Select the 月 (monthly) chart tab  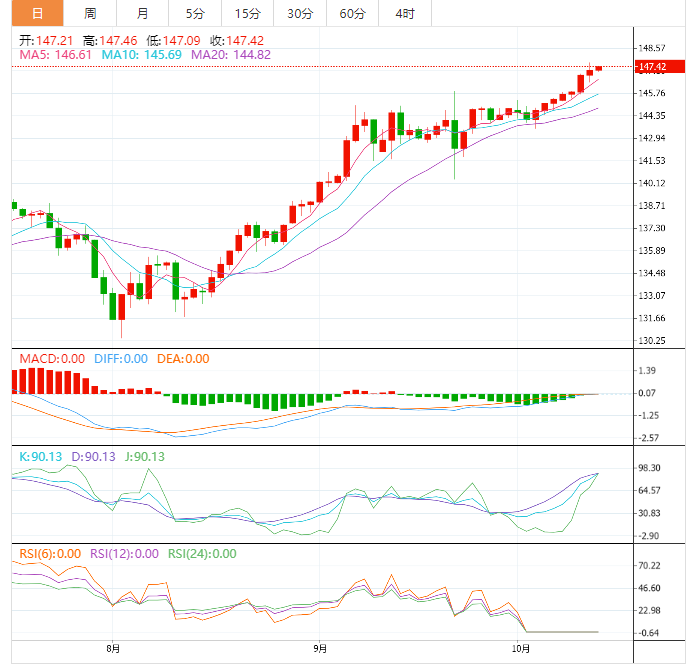(143, 13)
